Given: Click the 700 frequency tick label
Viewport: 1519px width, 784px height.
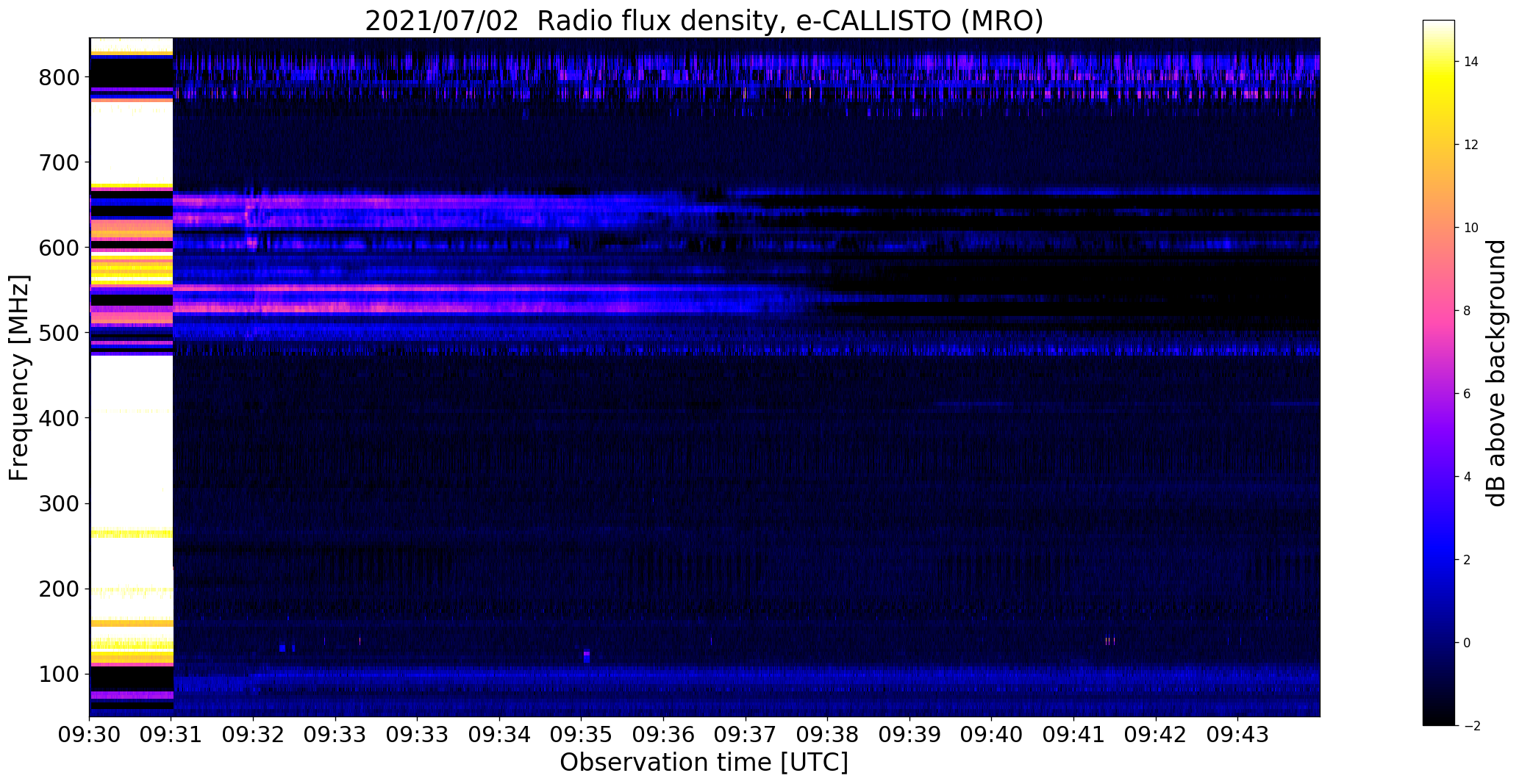Looking at the screenshot, I should click(59, 162).
